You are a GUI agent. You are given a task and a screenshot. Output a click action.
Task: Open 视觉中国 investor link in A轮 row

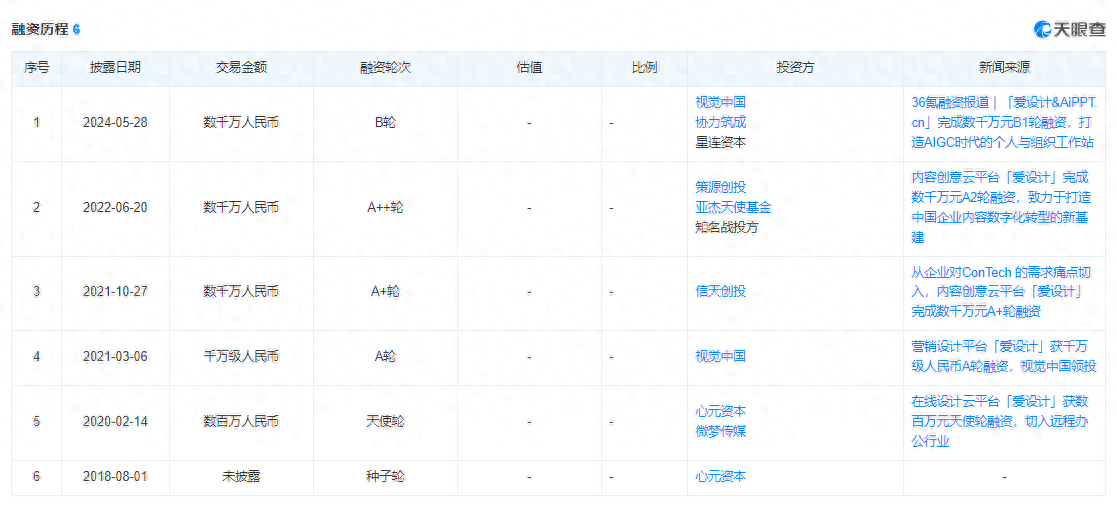pyautogui.click(x=720, y=356)
